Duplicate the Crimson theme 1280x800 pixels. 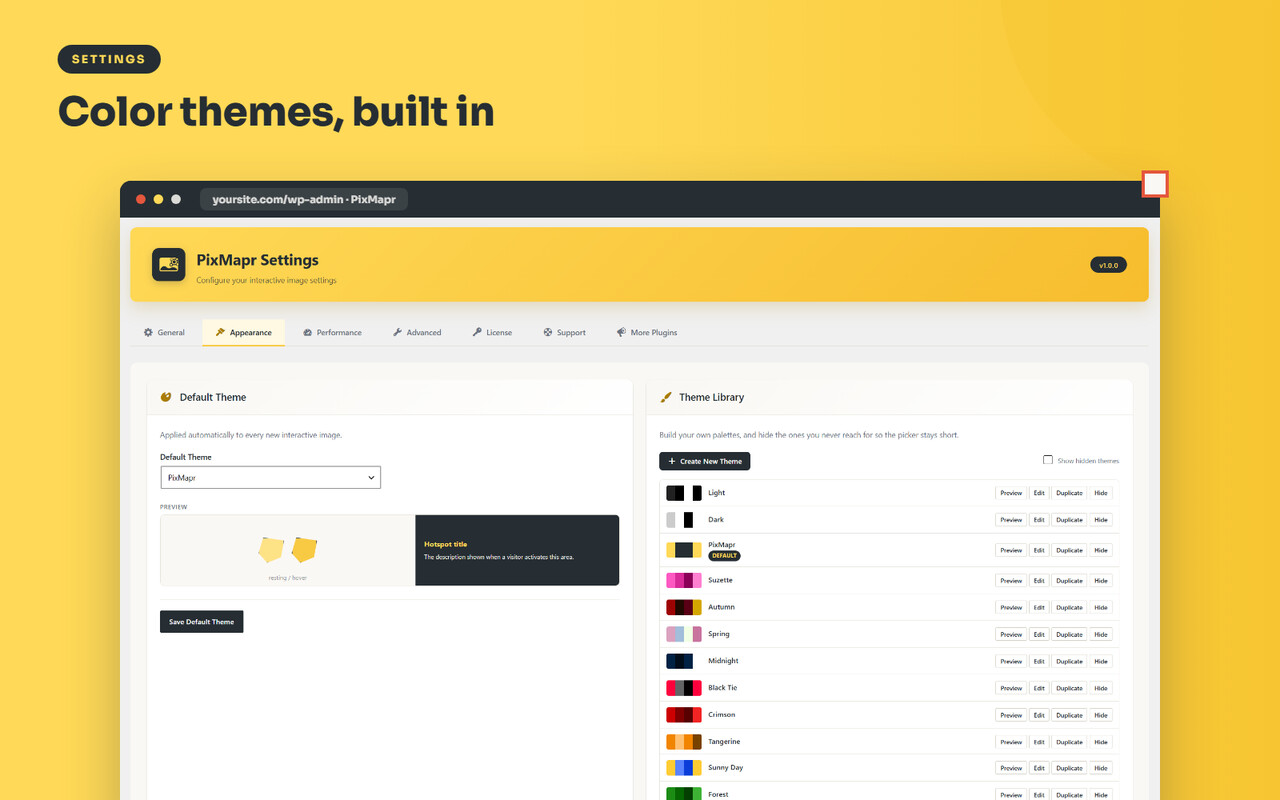(1069, 716)
